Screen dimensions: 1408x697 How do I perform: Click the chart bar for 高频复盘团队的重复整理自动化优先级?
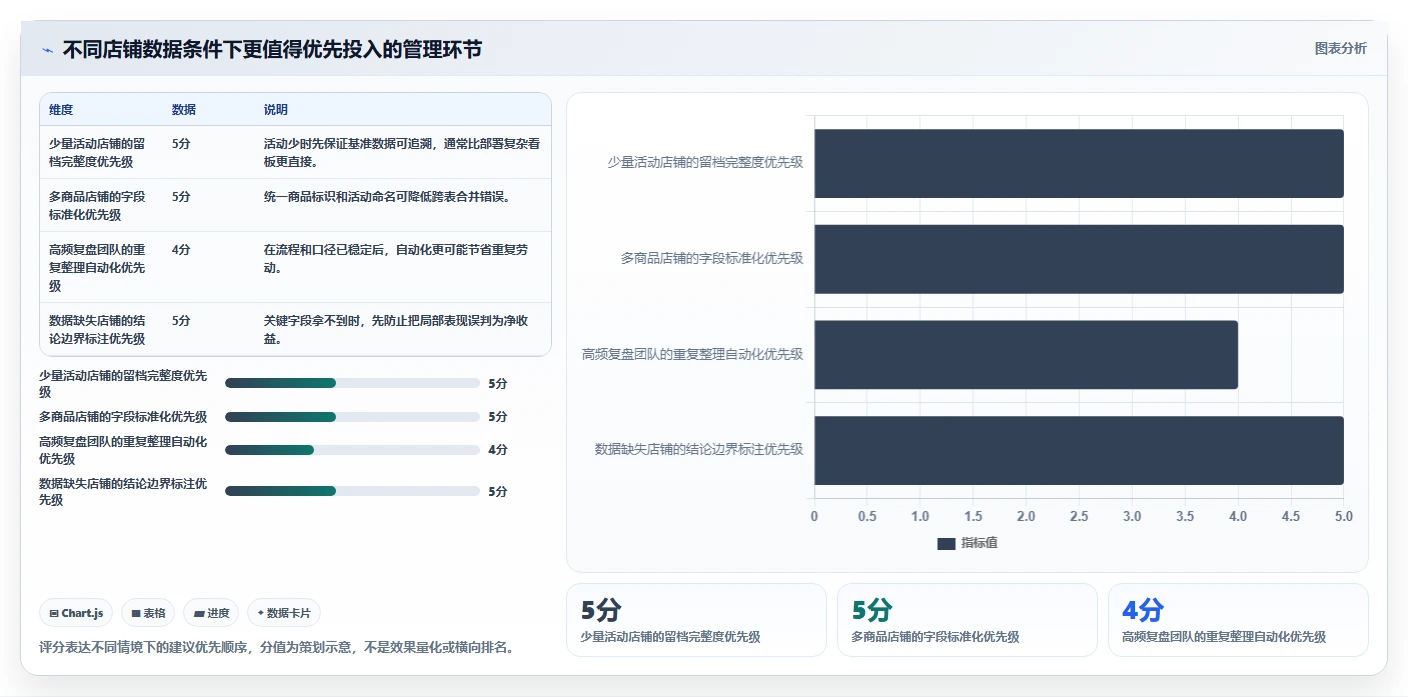(x=1026, y=354)
